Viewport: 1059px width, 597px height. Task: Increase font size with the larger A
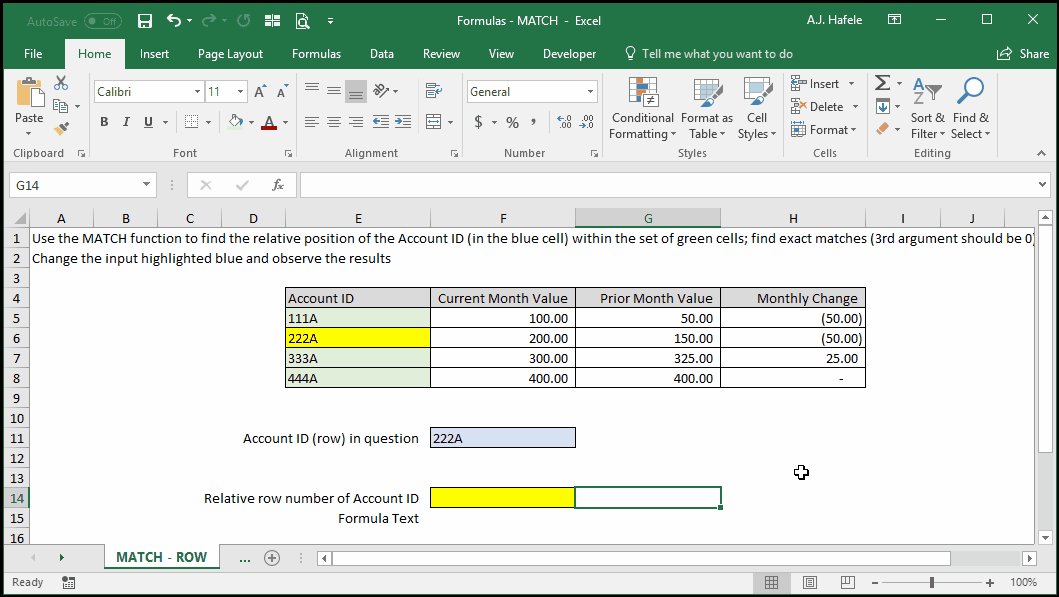(260, 92)
